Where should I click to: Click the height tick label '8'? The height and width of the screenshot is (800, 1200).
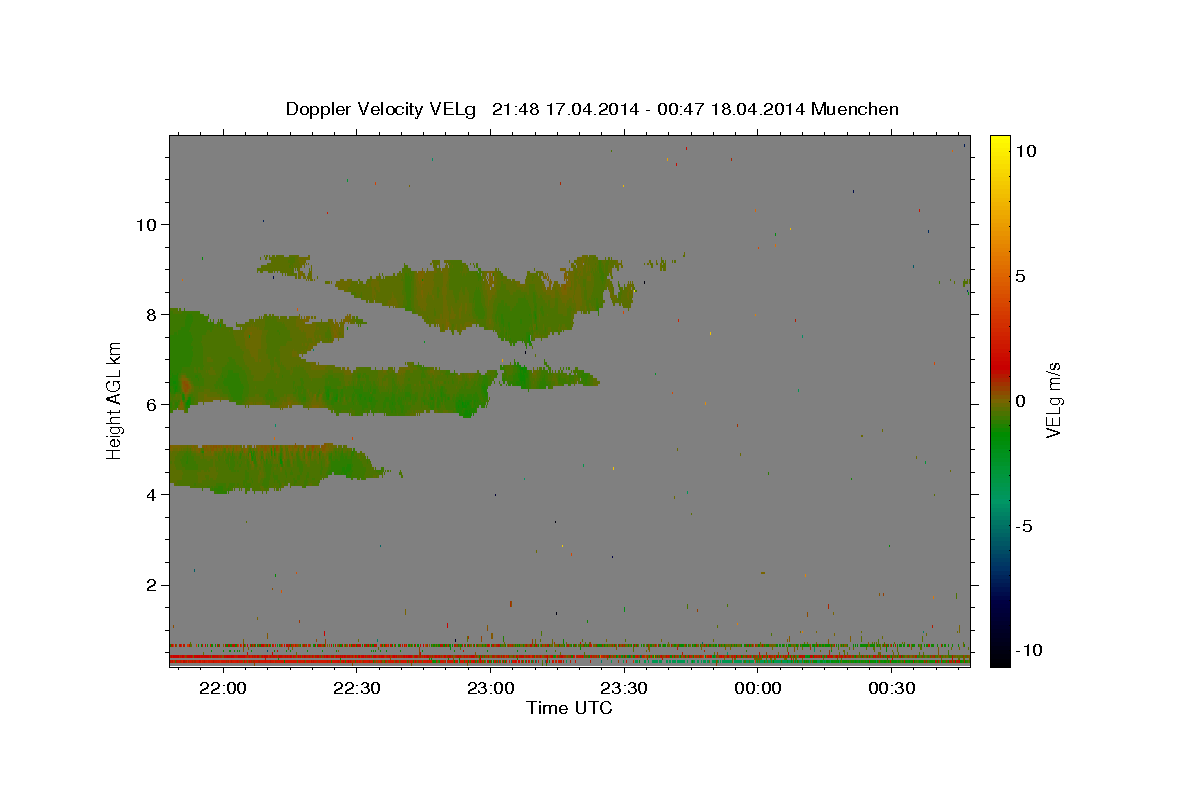151,314
